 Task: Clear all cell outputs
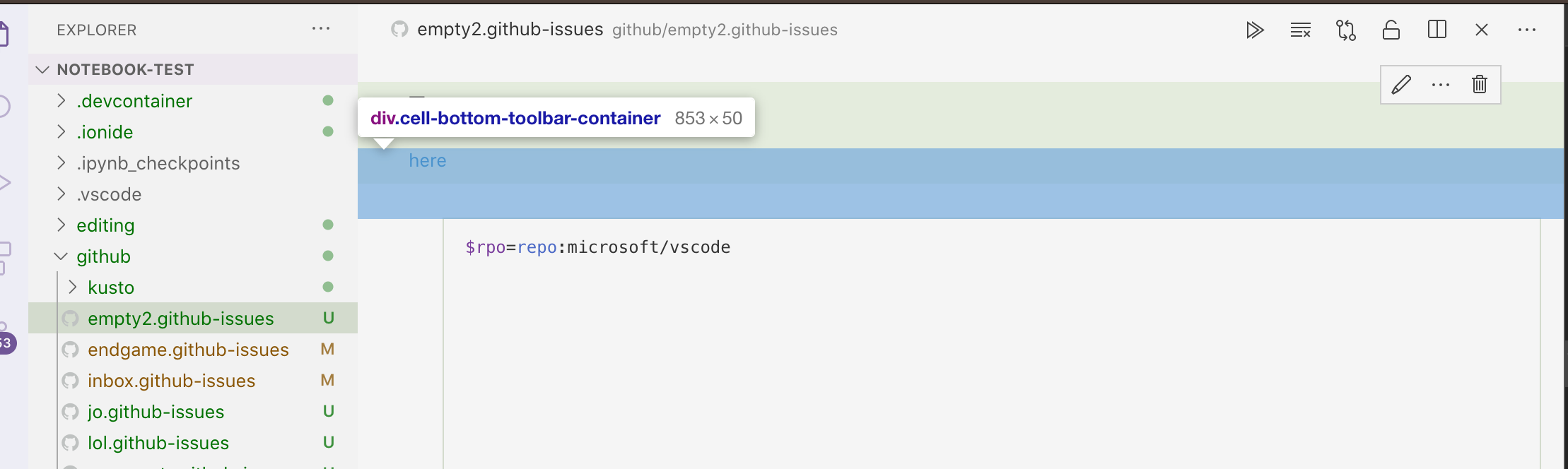pos(1301,30)
